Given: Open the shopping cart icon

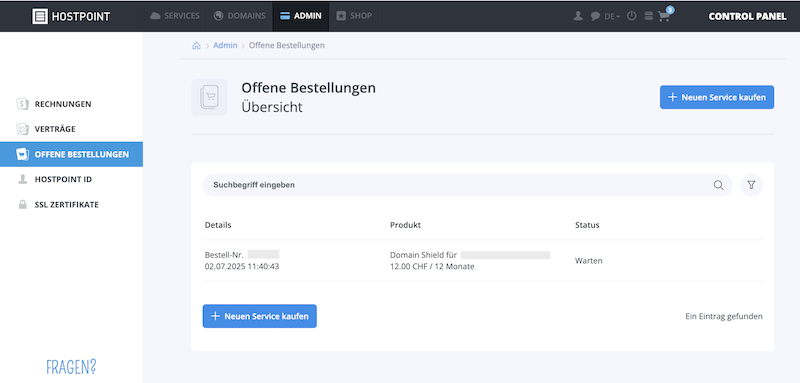Looking at the screenshot, I should tap(664, 15).
